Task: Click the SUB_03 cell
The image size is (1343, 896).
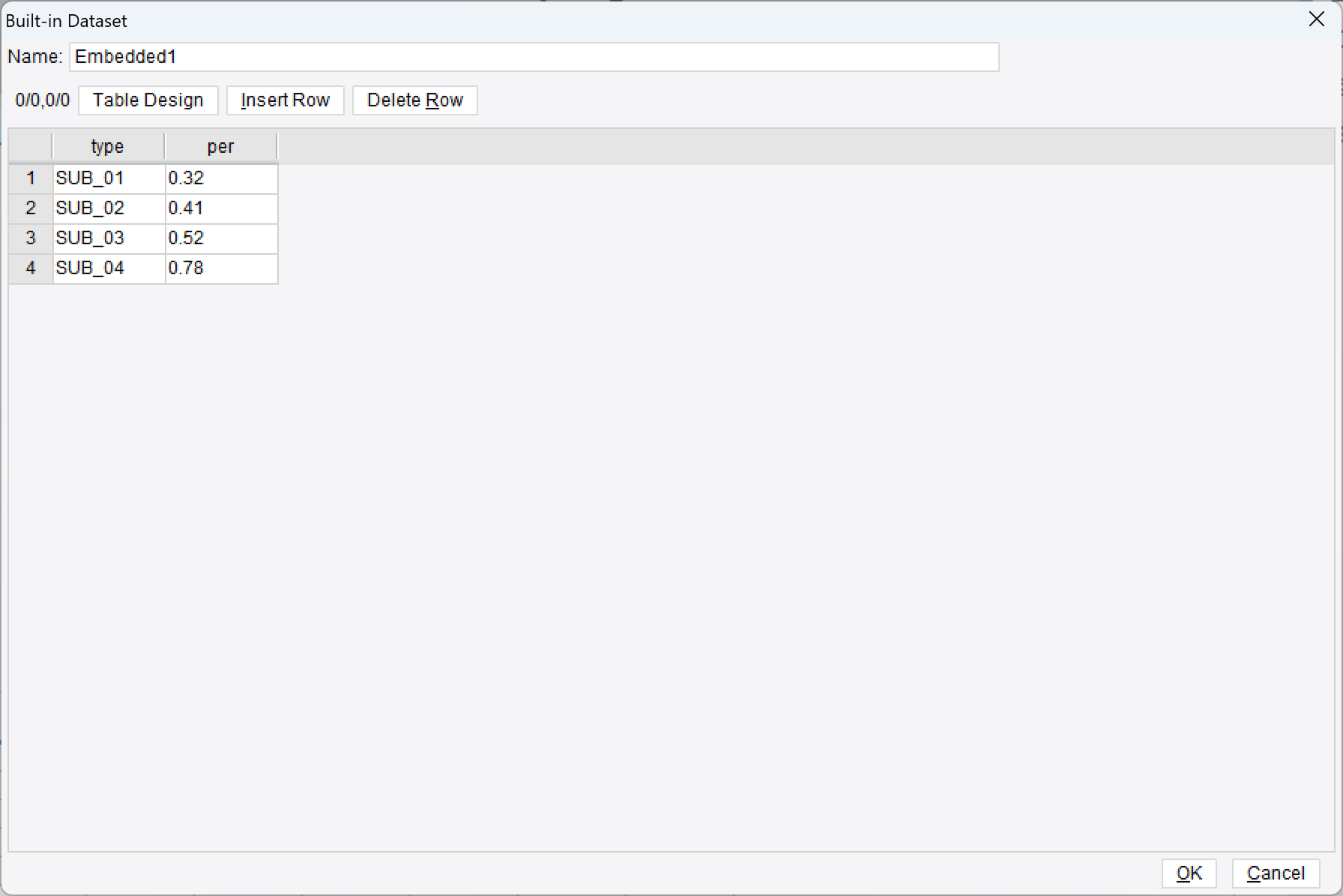Action: 109,238
